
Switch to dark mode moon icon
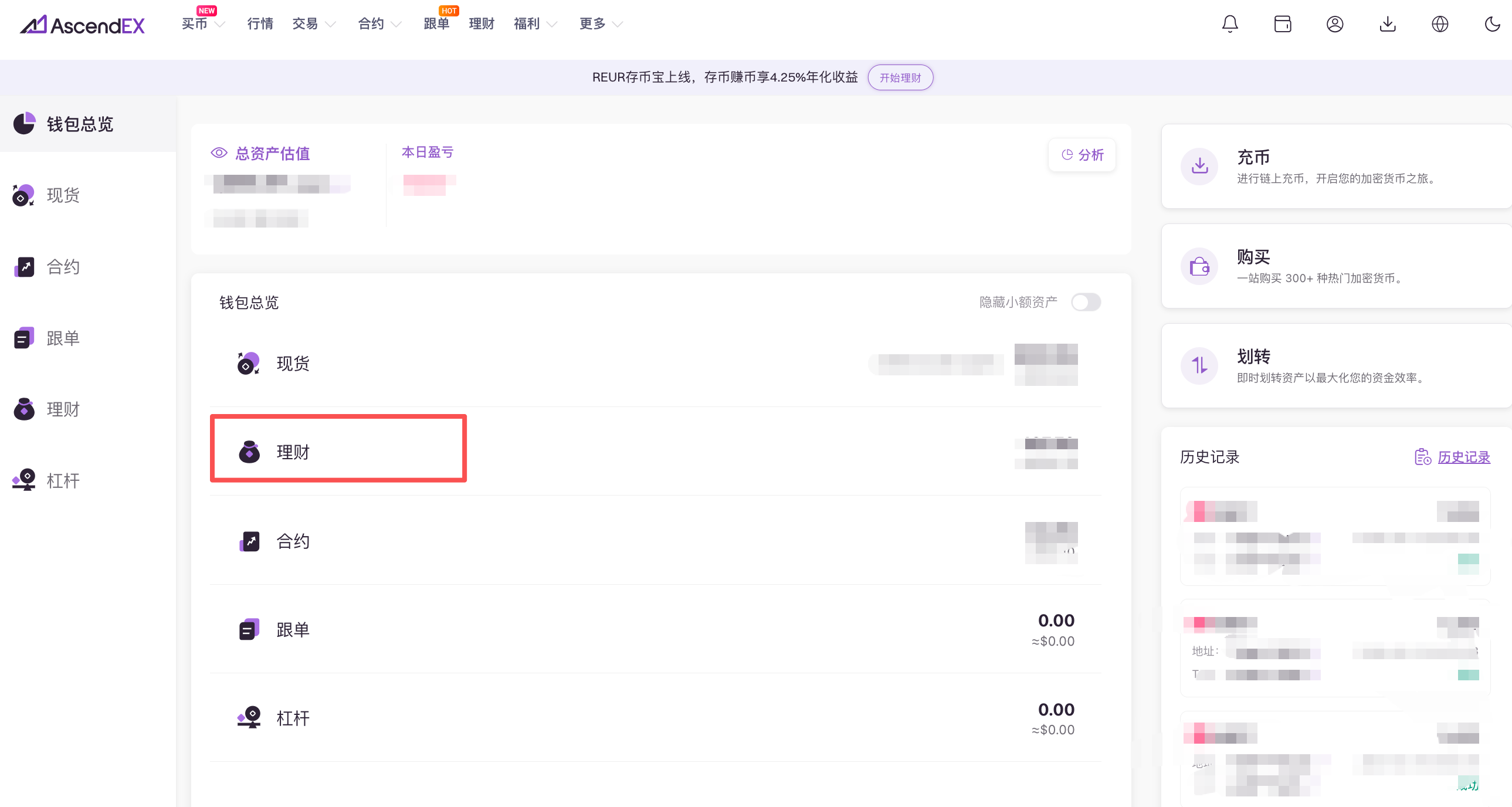(x=1492, y=24)
